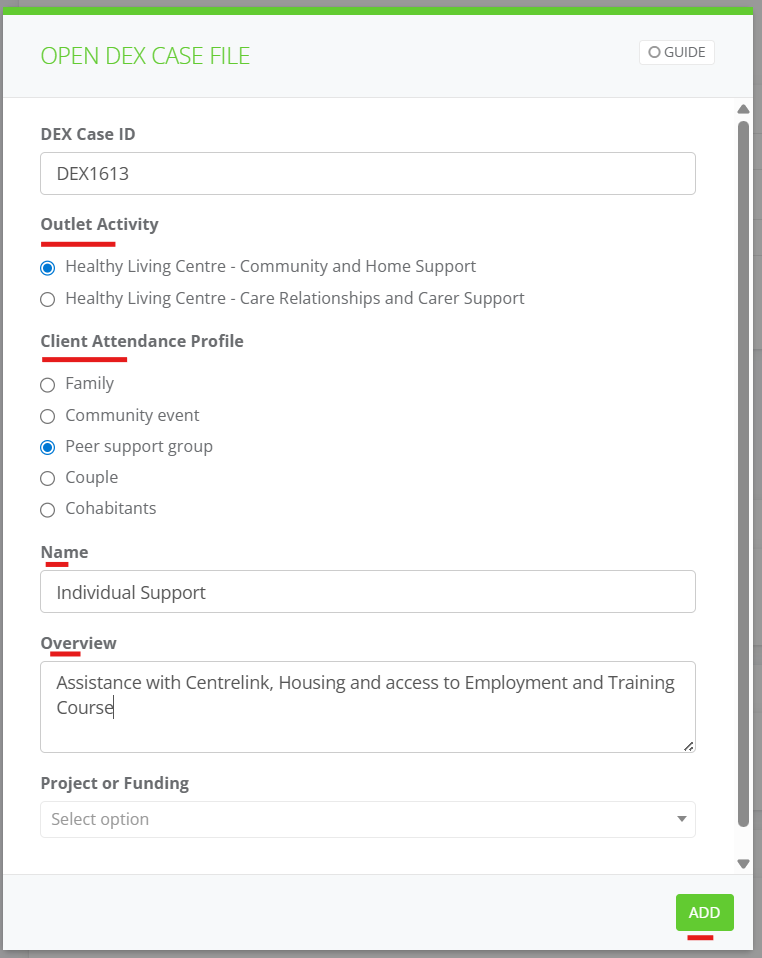Click the scrollbar down arrow
Image resolution: width=762 pixels, height=958 pixels.
743,864
